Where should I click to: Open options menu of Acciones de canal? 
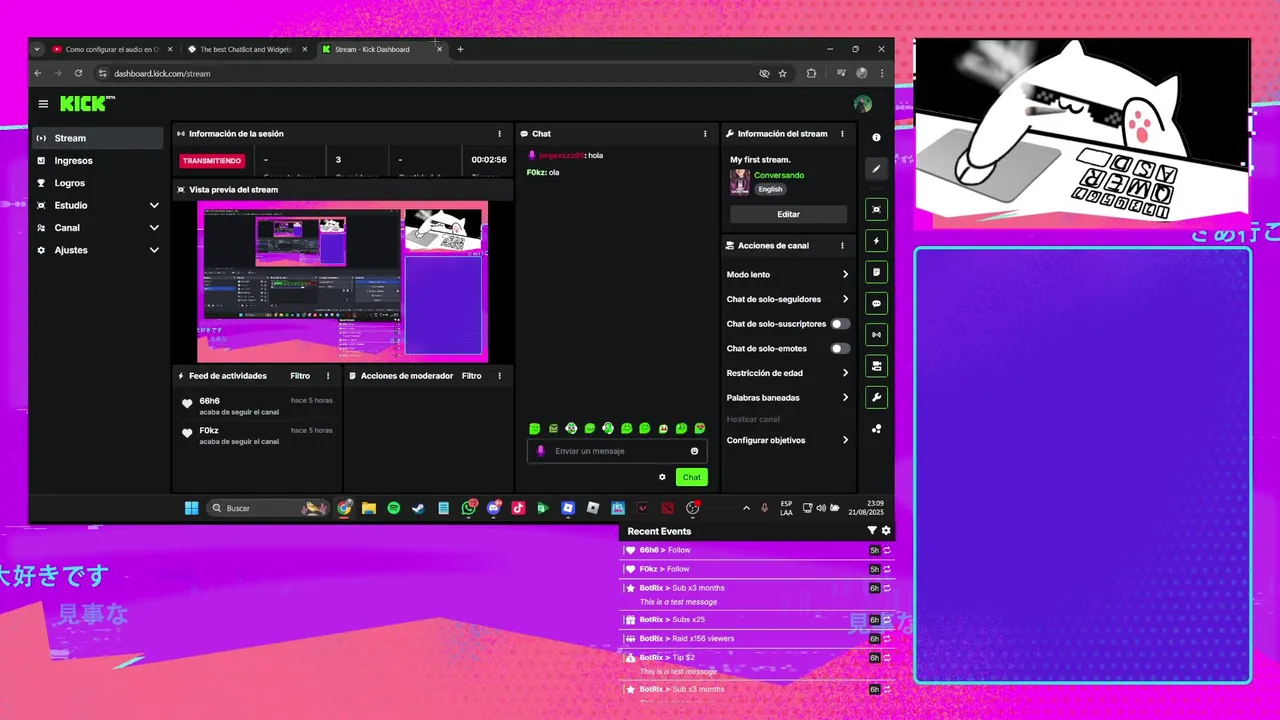coord(842,245)
